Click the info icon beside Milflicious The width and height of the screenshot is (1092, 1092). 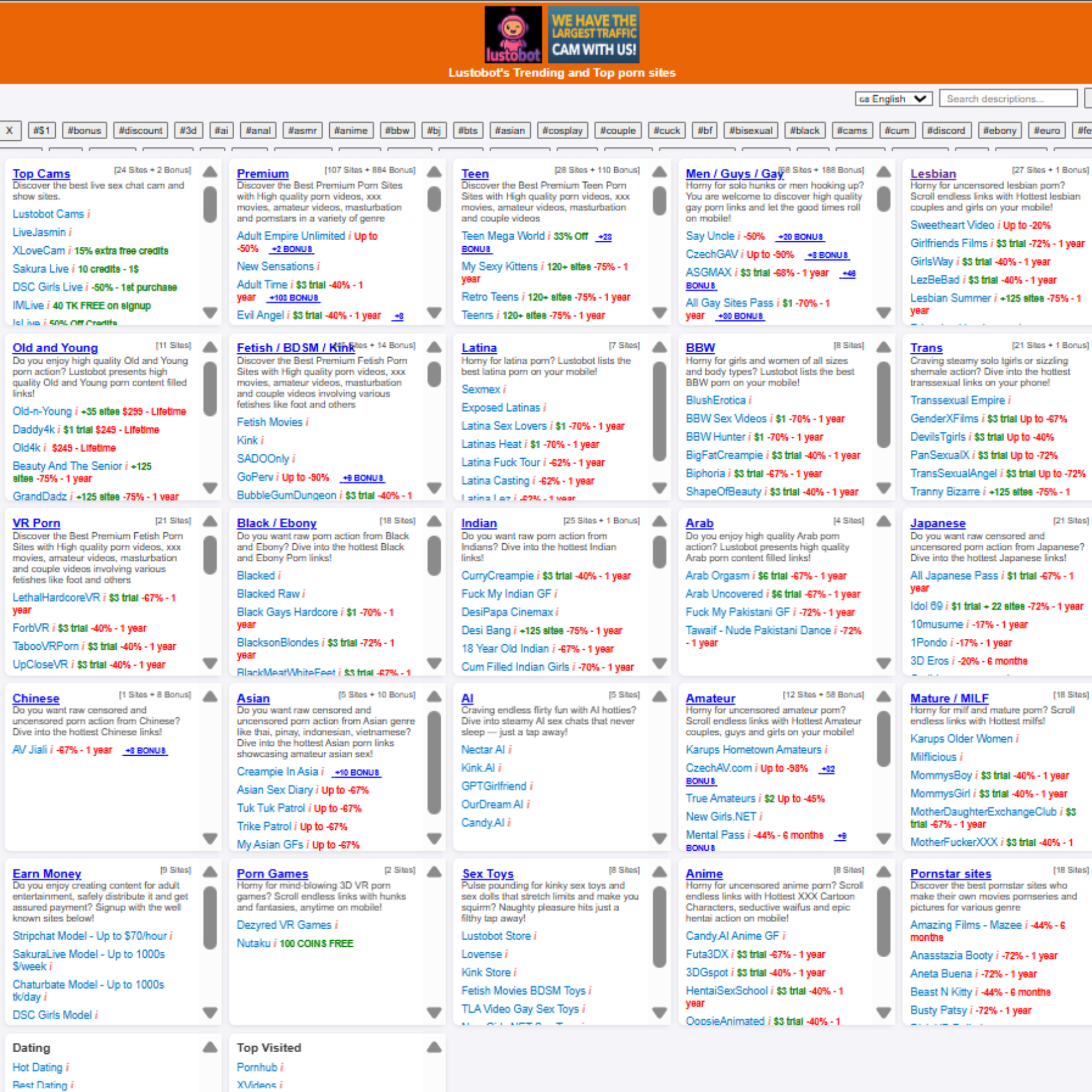(962, 757)
